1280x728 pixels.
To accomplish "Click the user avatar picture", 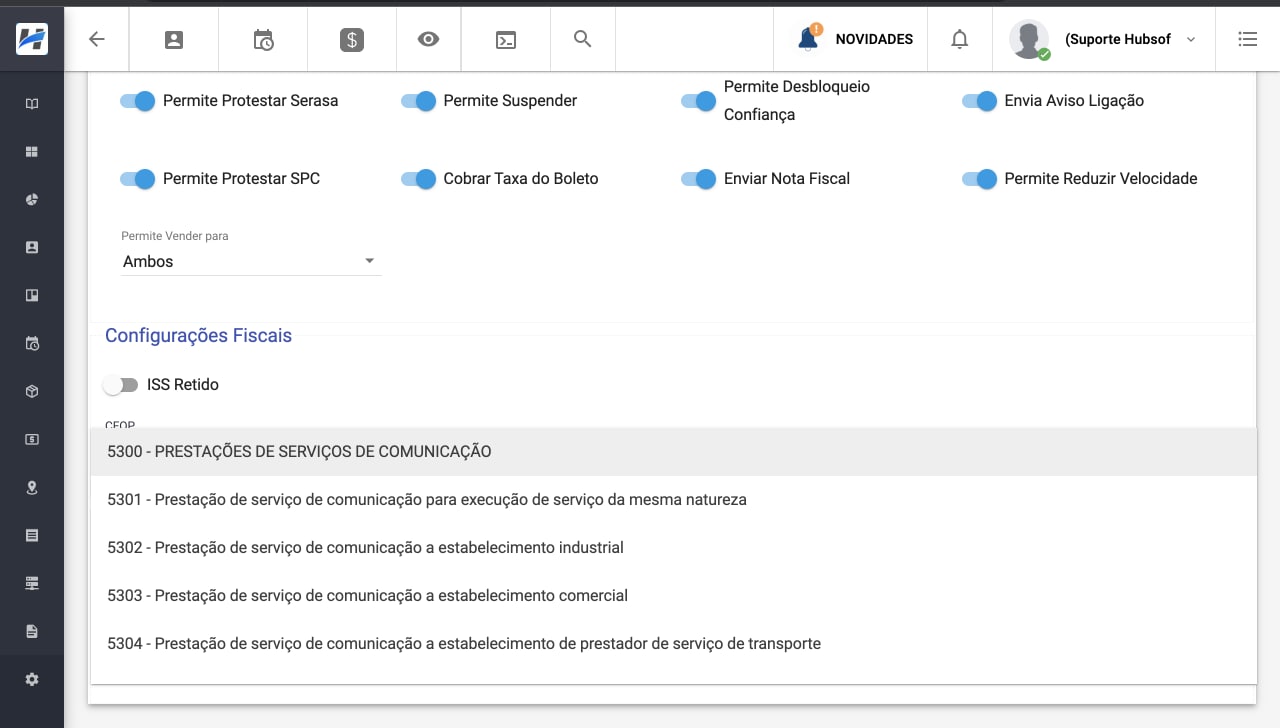I will [x=1029, y=39].
